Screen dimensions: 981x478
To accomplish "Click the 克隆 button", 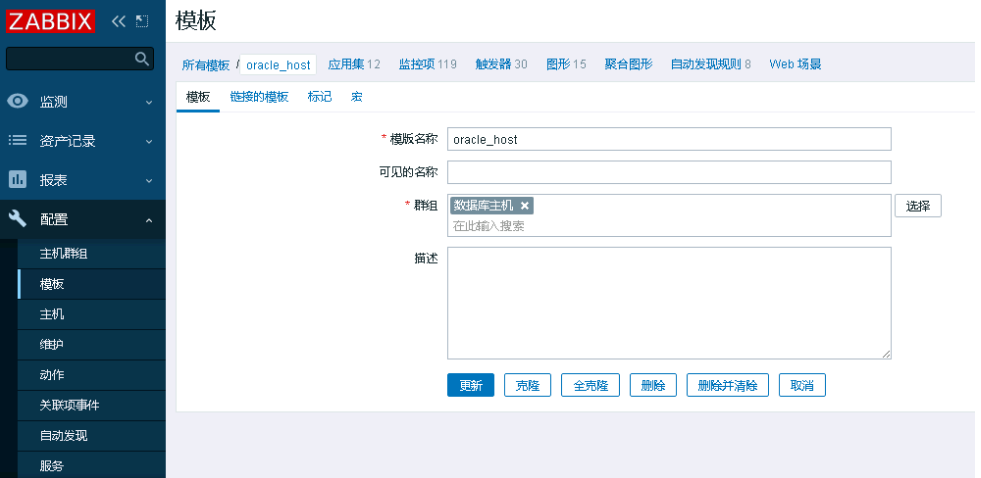I will [x=527, y=385].
